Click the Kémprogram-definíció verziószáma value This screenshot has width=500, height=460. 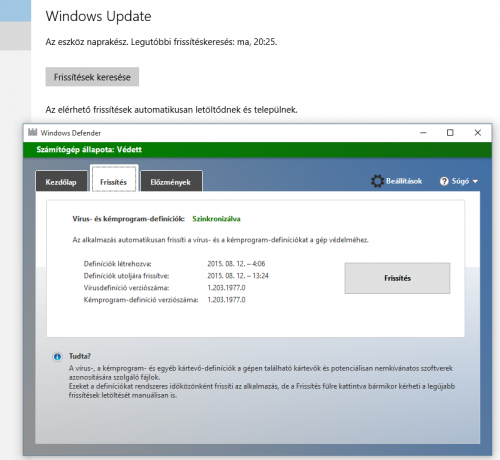point(226,300)
